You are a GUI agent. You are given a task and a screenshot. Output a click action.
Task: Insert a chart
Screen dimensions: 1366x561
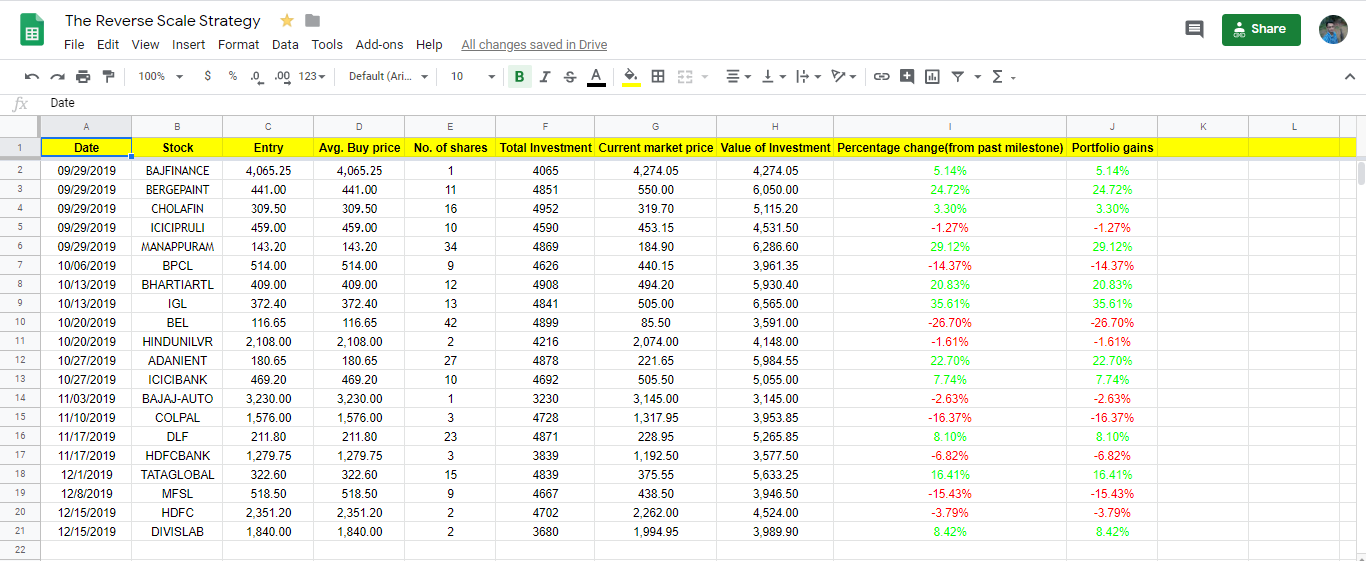[x=932, y=76]
